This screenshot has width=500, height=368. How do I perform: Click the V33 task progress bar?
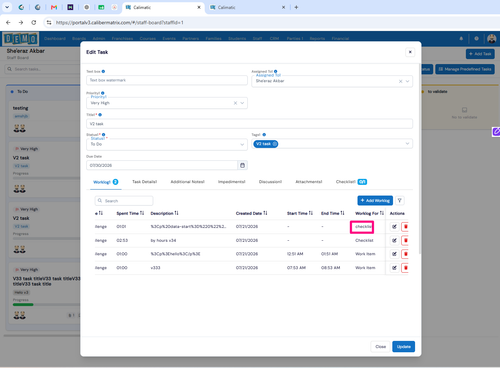pos(46,304)
